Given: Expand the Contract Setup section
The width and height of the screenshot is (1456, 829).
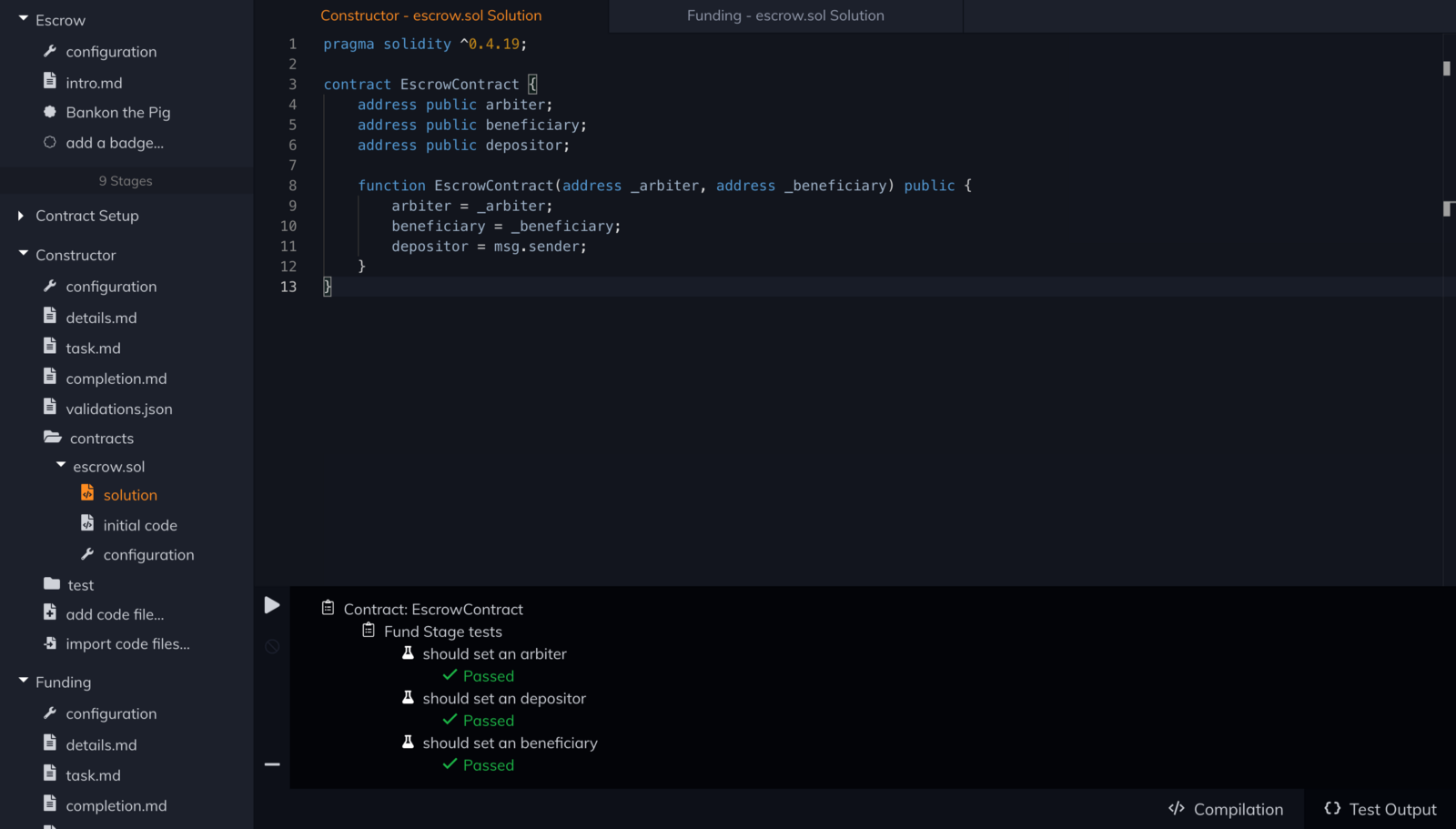Looking at the screenshot, I should click(x=21, y=216).
